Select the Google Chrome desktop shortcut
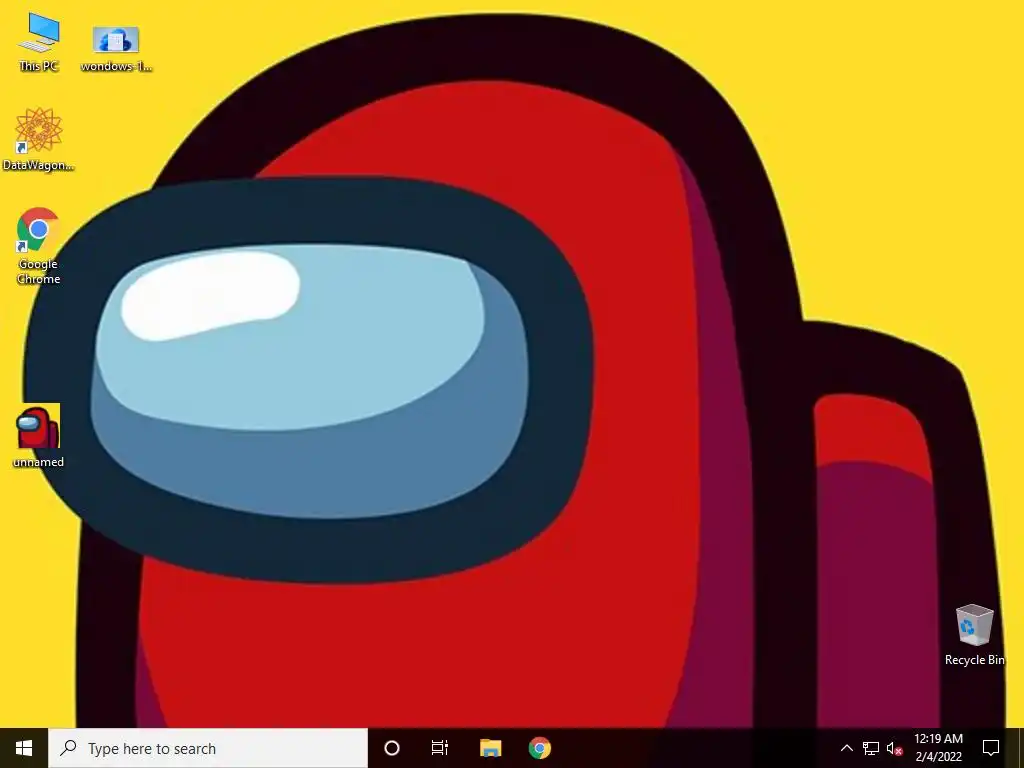 pyautogui.click(x=39, y=246)
